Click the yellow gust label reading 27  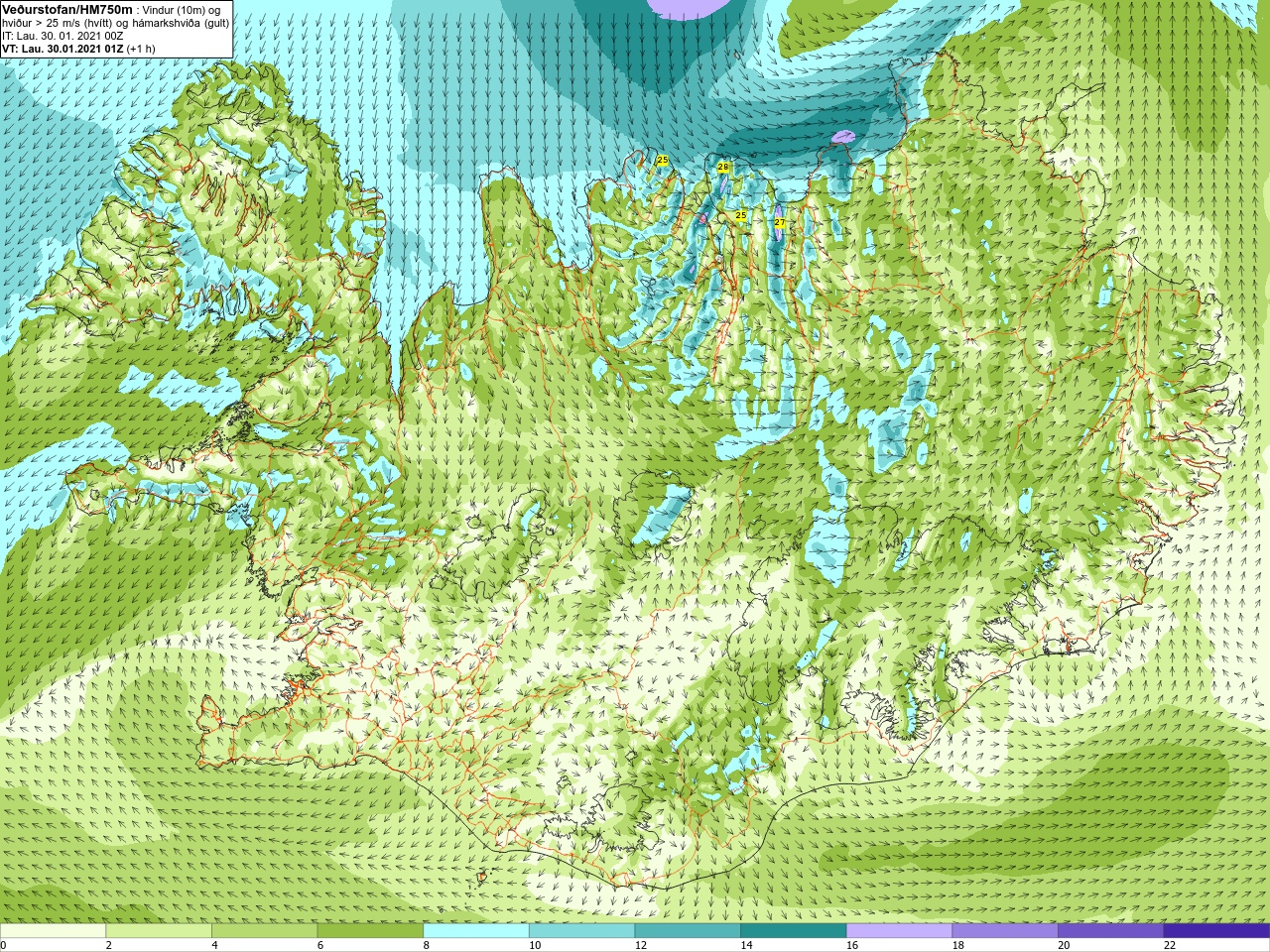tap(780, 223)
